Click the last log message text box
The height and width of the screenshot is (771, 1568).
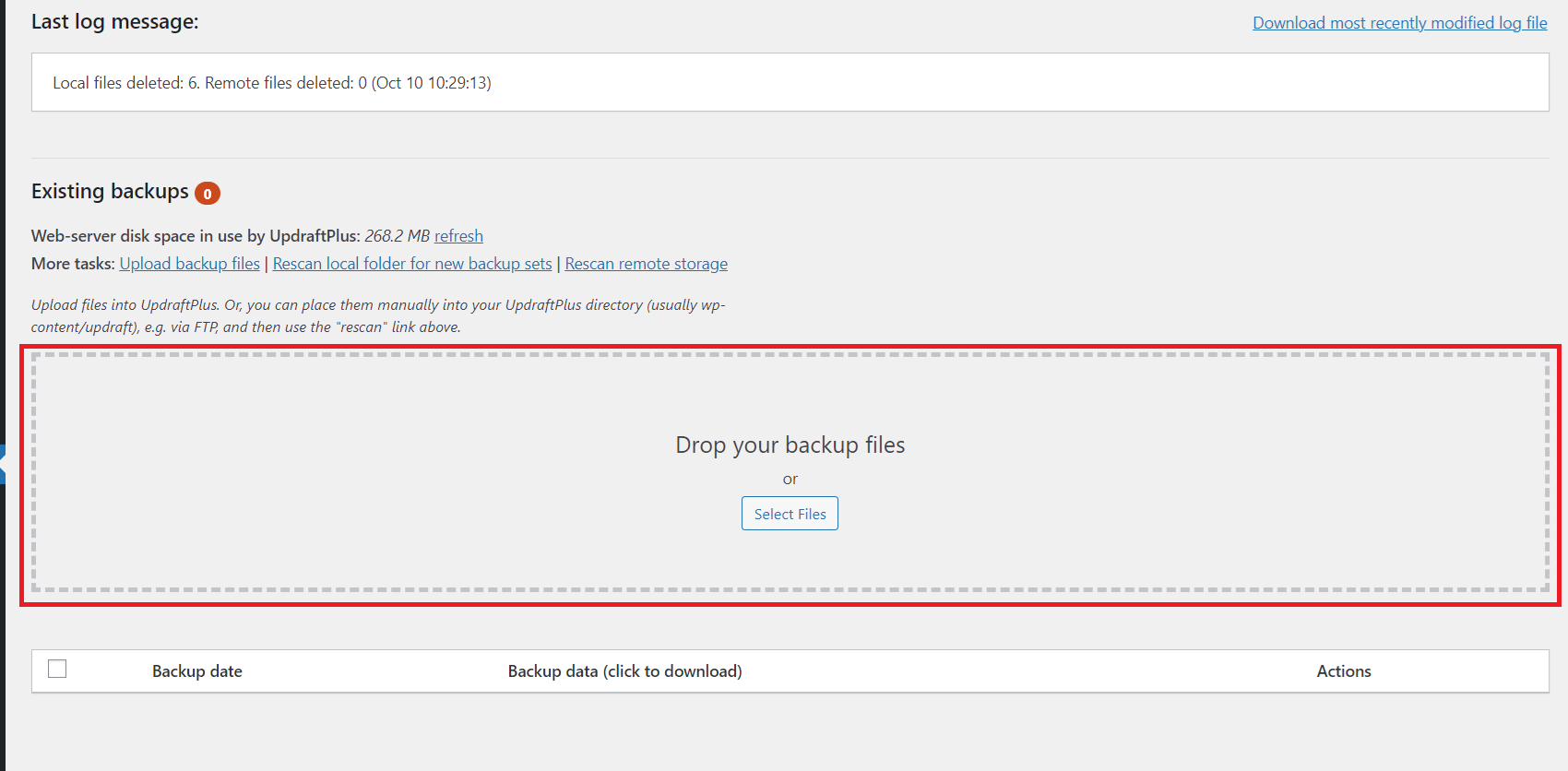790,83
